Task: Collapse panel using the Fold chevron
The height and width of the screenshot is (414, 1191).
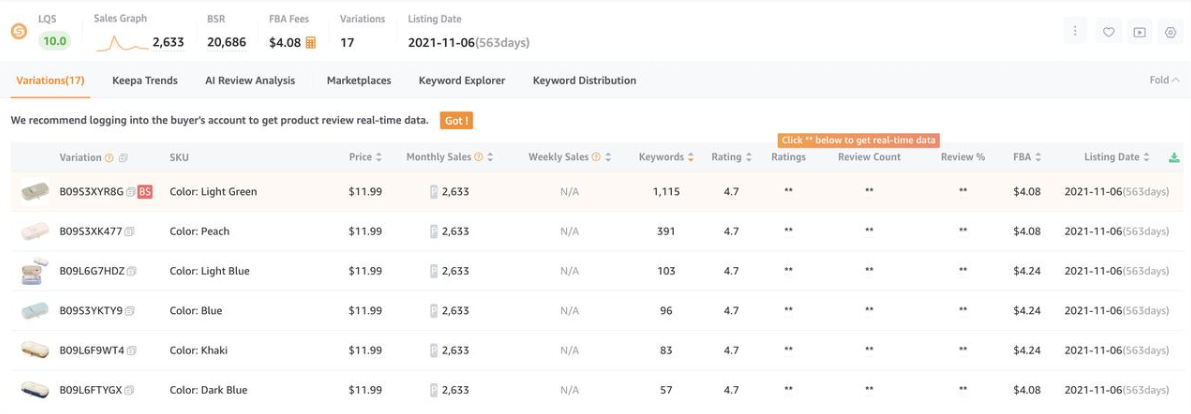Action: coord(1176,80)
